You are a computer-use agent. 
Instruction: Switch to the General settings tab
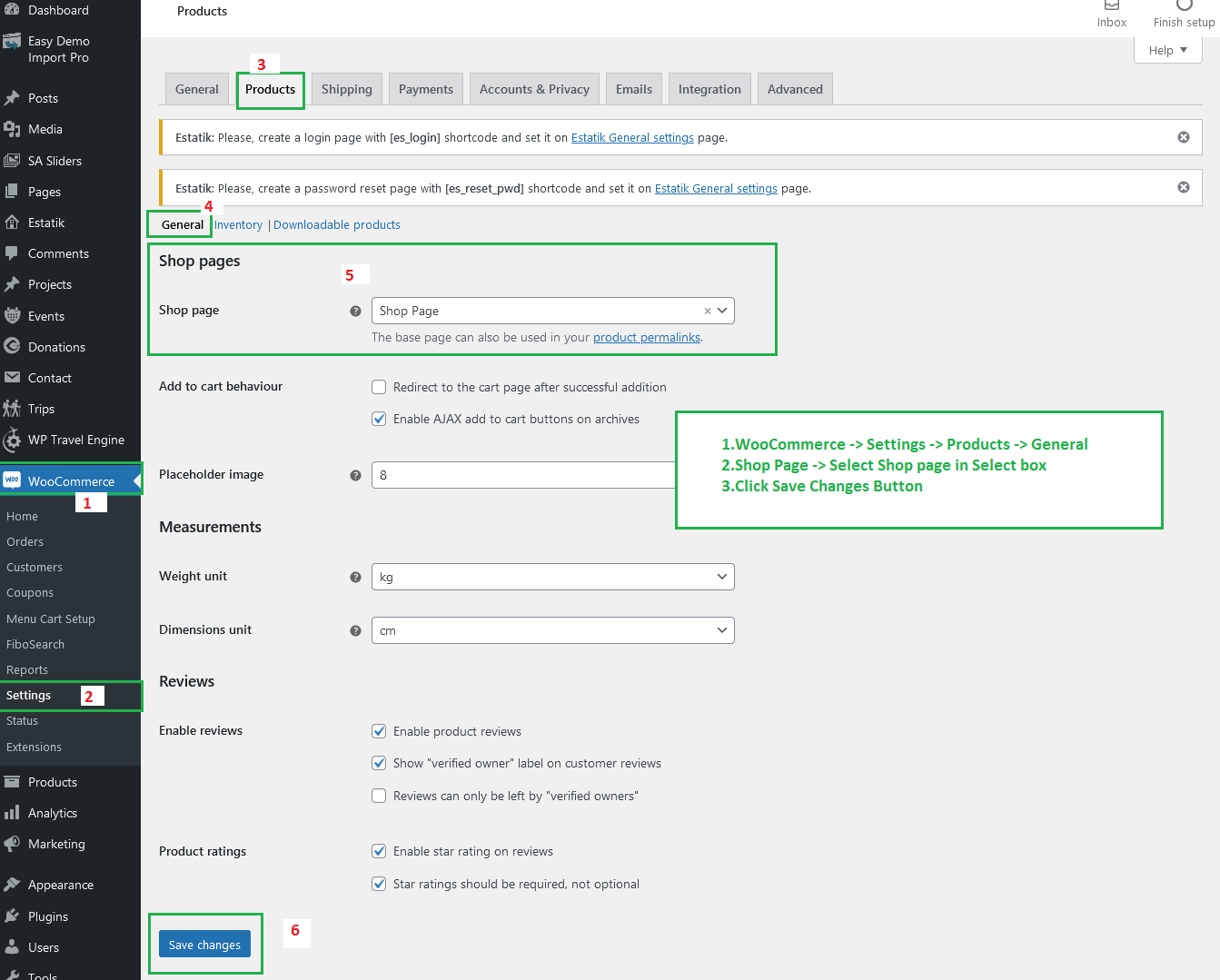[197, 89]
